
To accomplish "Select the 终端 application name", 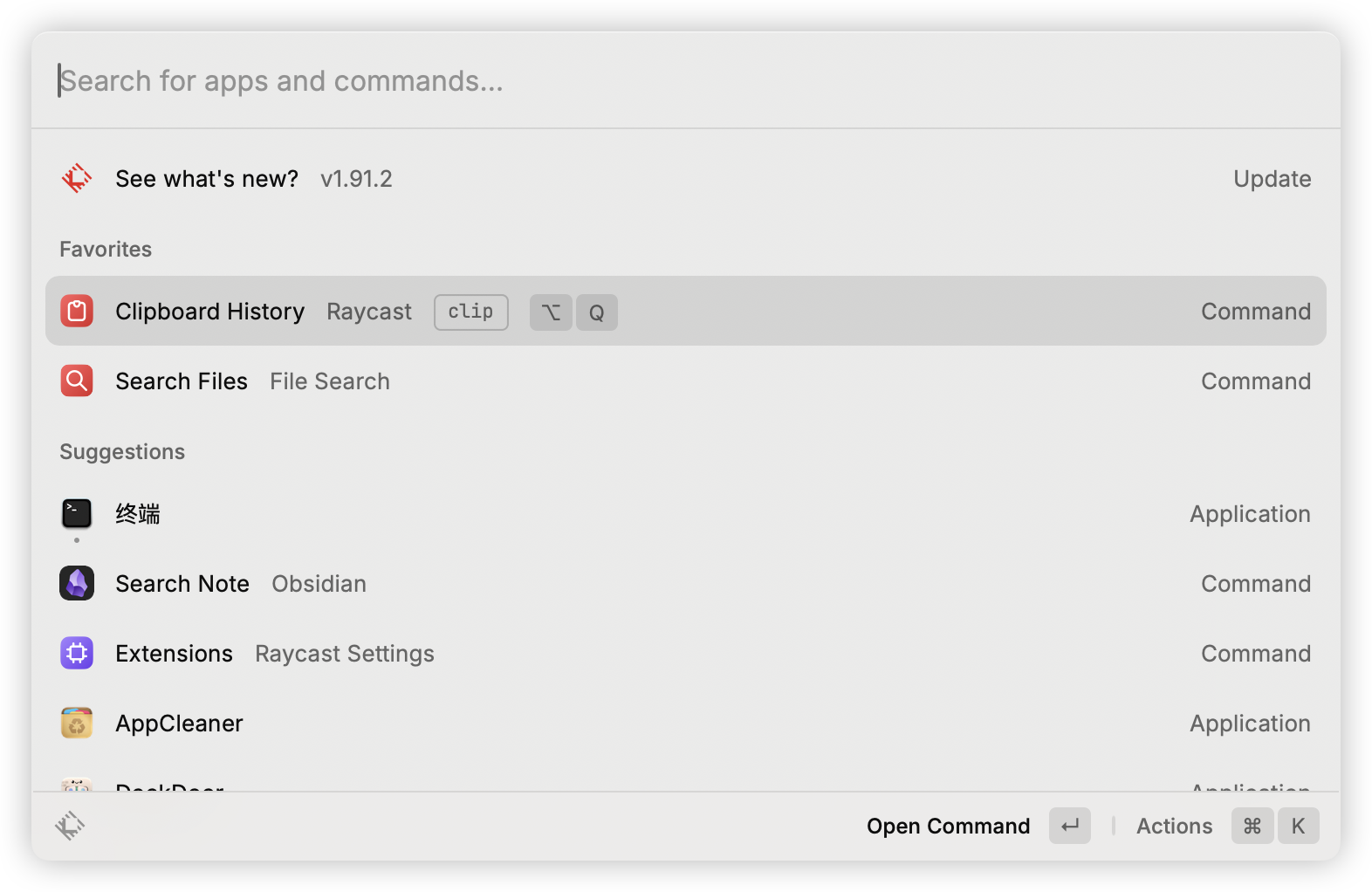I will pos(138,514).
